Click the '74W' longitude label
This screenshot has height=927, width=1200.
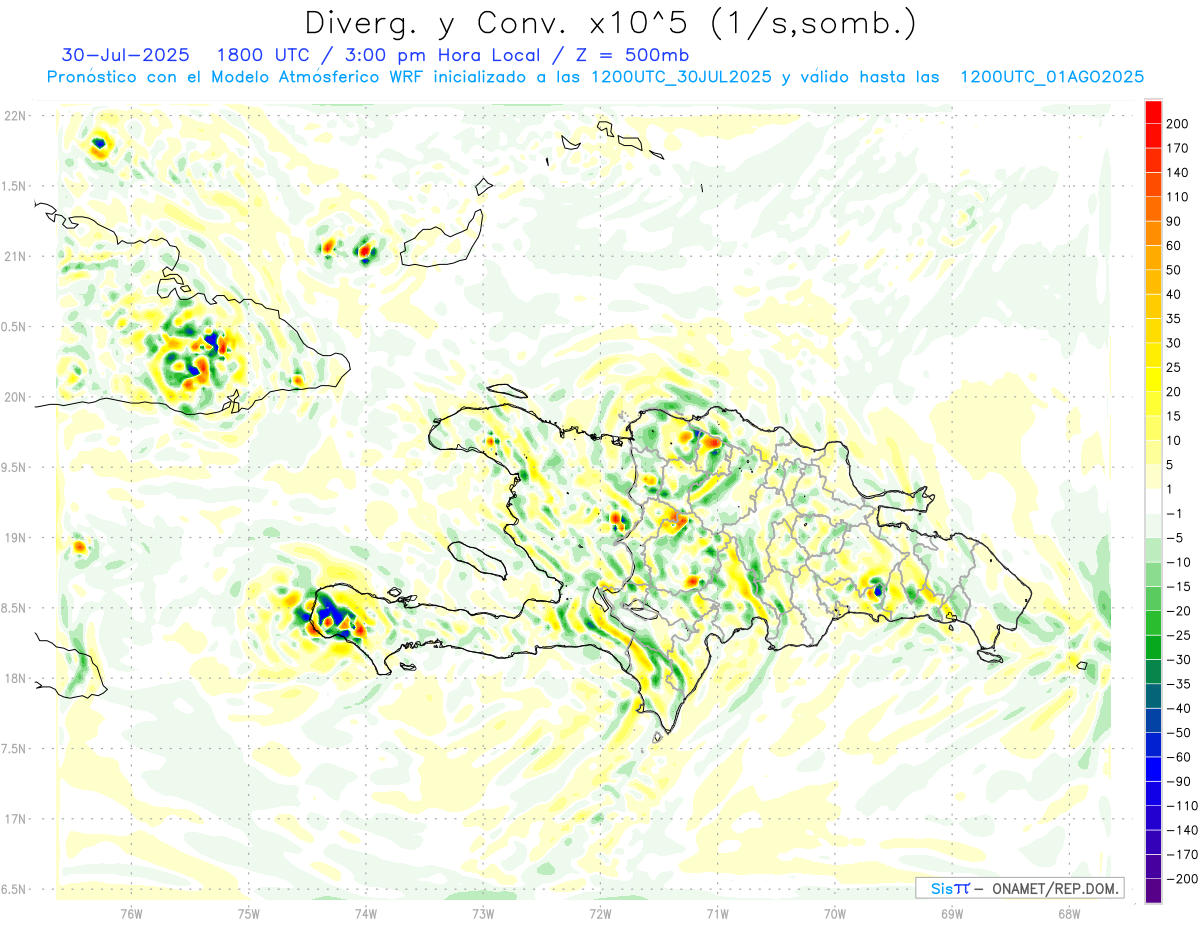coord(365,913)
